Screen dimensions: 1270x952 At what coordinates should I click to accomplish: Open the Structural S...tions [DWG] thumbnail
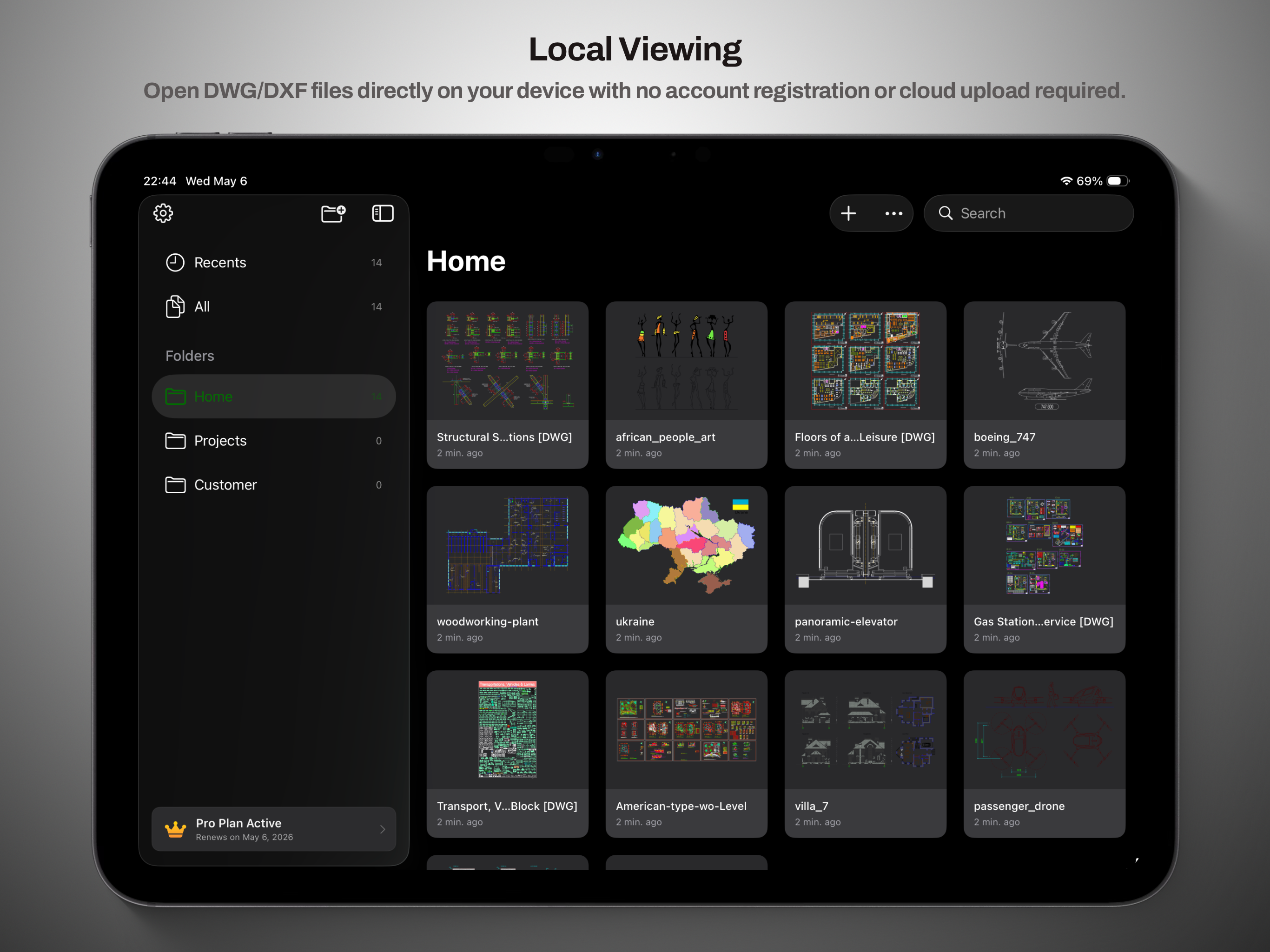pos(508,361)
